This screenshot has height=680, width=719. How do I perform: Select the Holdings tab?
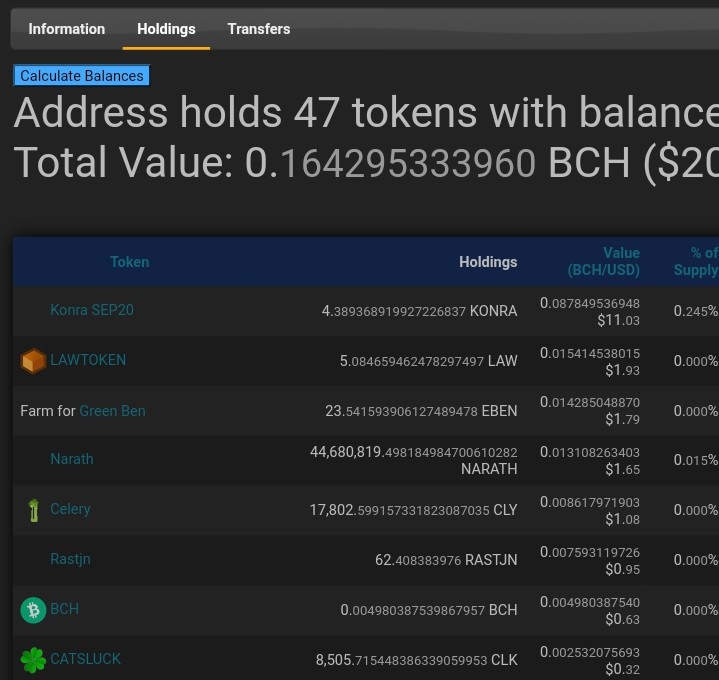tap(166, 29)
